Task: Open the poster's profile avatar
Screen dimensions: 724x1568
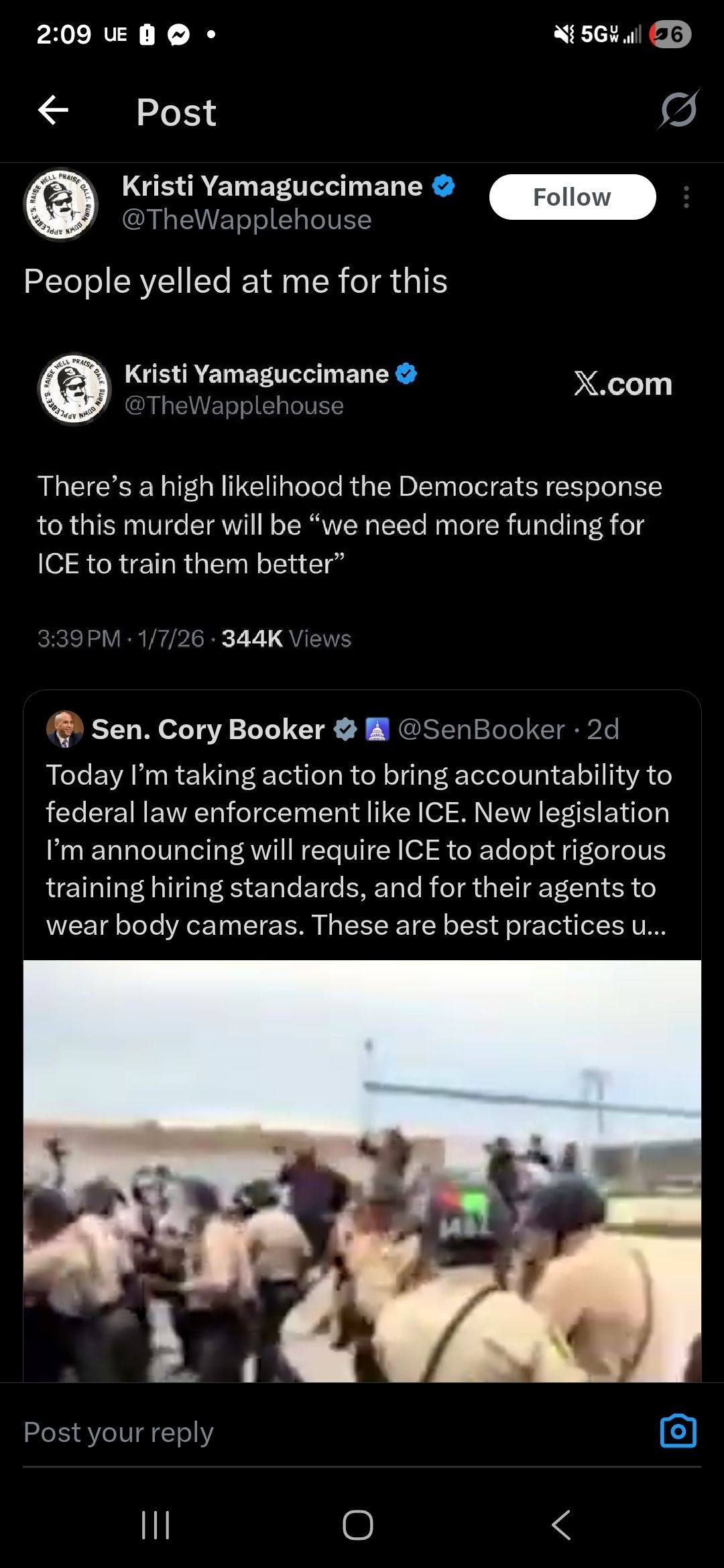Action: pos(61,204)
